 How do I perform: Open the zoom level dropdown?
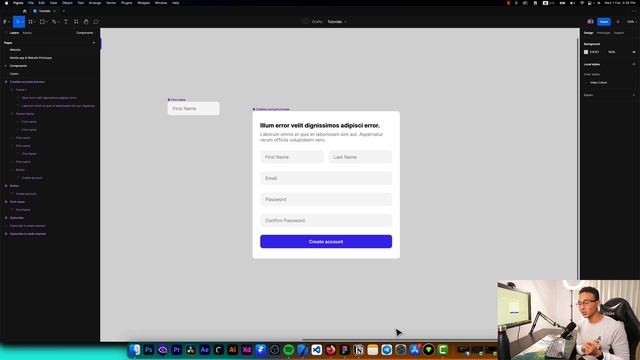[x=631, y=22]
